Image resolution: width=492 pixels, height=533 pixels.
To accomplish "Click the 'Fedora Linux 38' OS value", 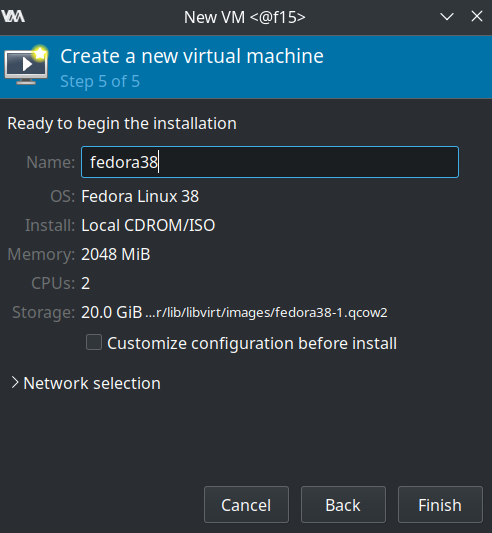I will [140, 196].
